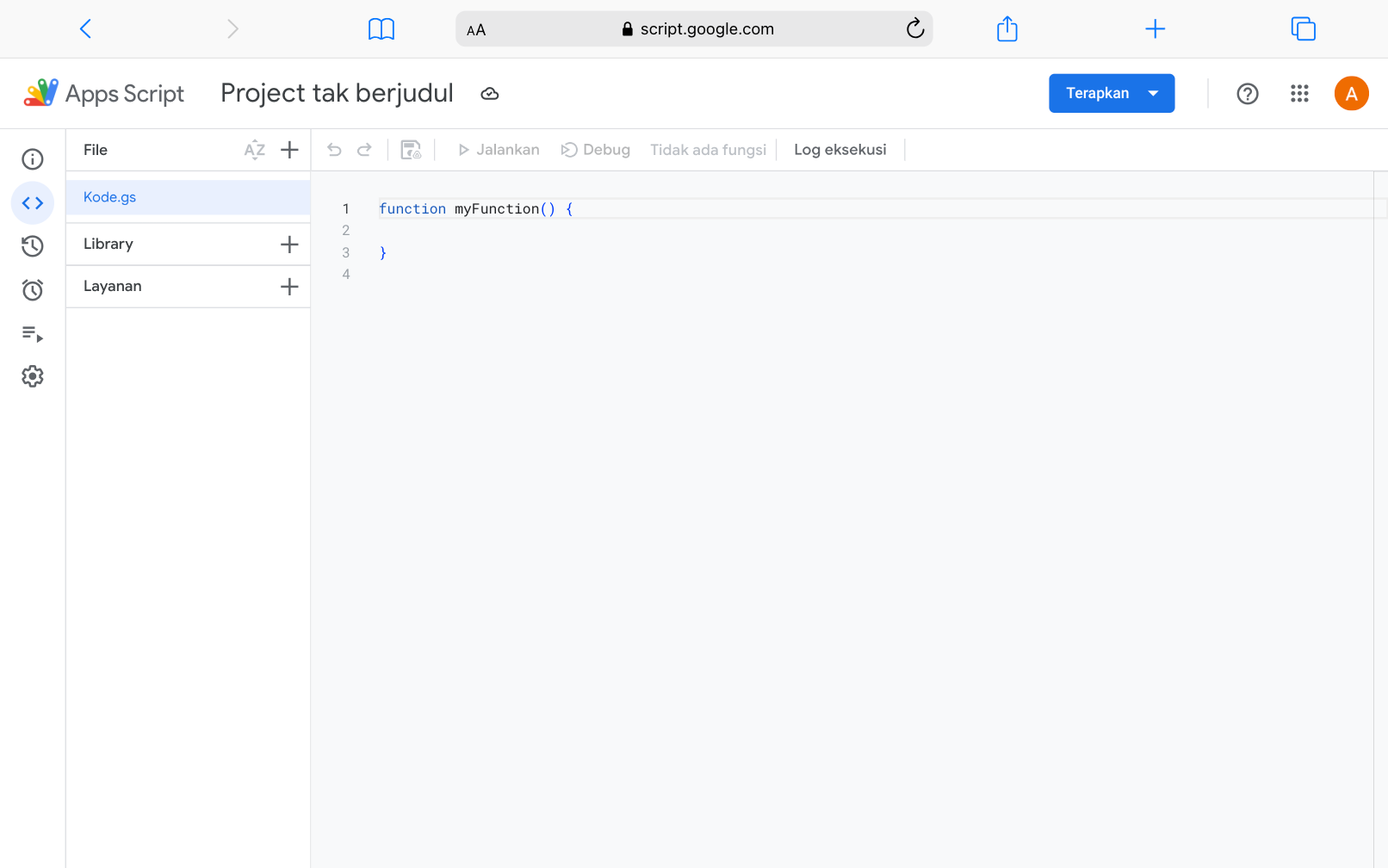
Task: Open the Overview info icon in sidebar
Action: point(33,159)
